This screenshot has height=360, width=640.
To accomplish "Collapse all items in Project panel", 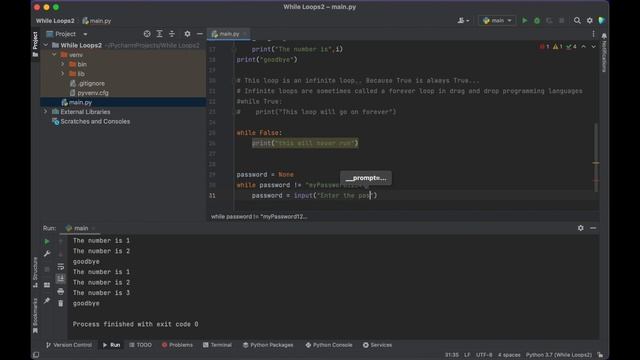I will [172, 34].
